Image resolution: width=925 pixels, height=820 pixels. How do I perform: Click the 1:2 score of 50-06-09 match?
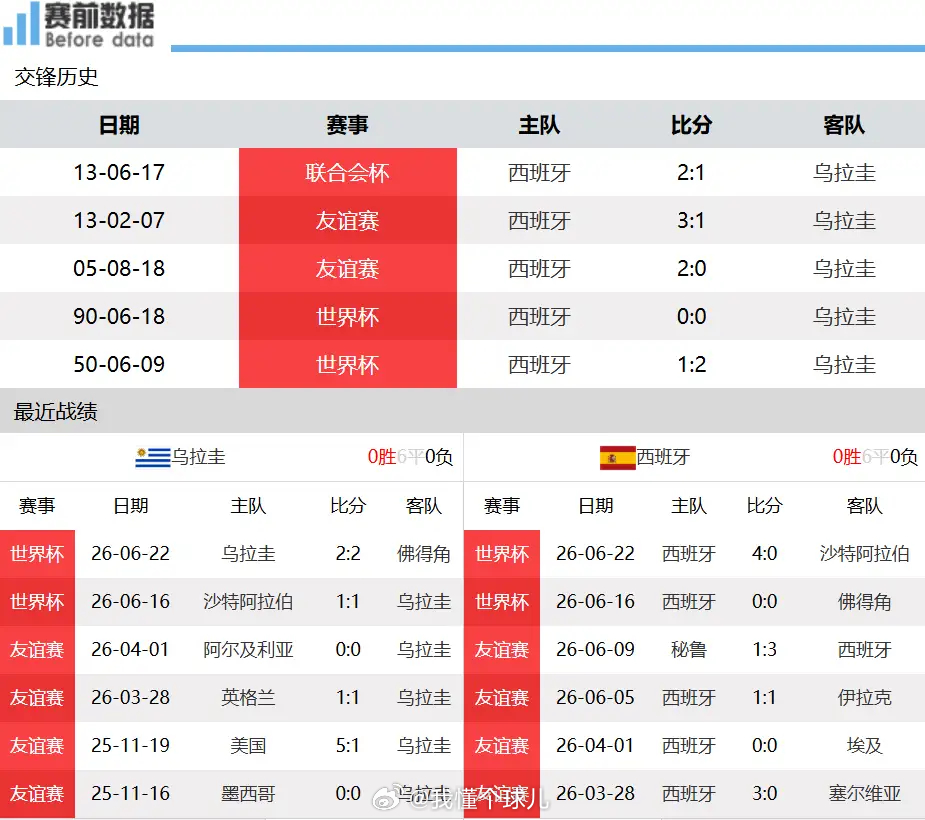(x=691, y=364)
